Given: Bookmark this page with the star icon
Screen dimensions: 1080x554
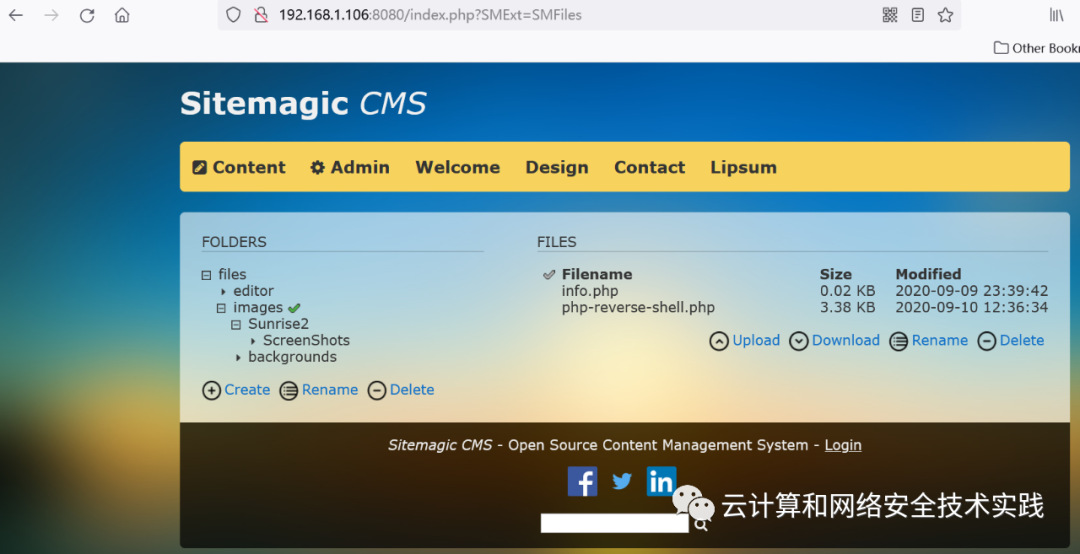Looking at the screenshot, I should (945, 14).
